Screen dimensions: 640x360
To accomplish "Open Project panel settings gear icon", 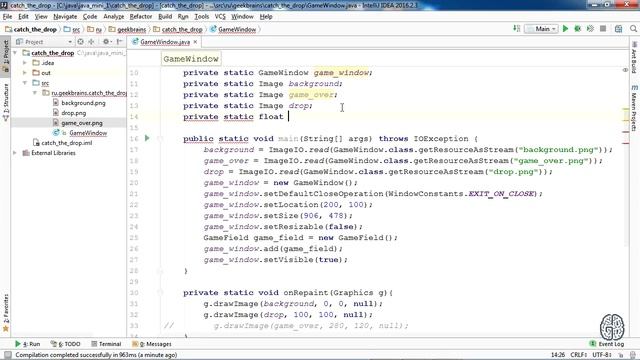I will pos(106,42).
